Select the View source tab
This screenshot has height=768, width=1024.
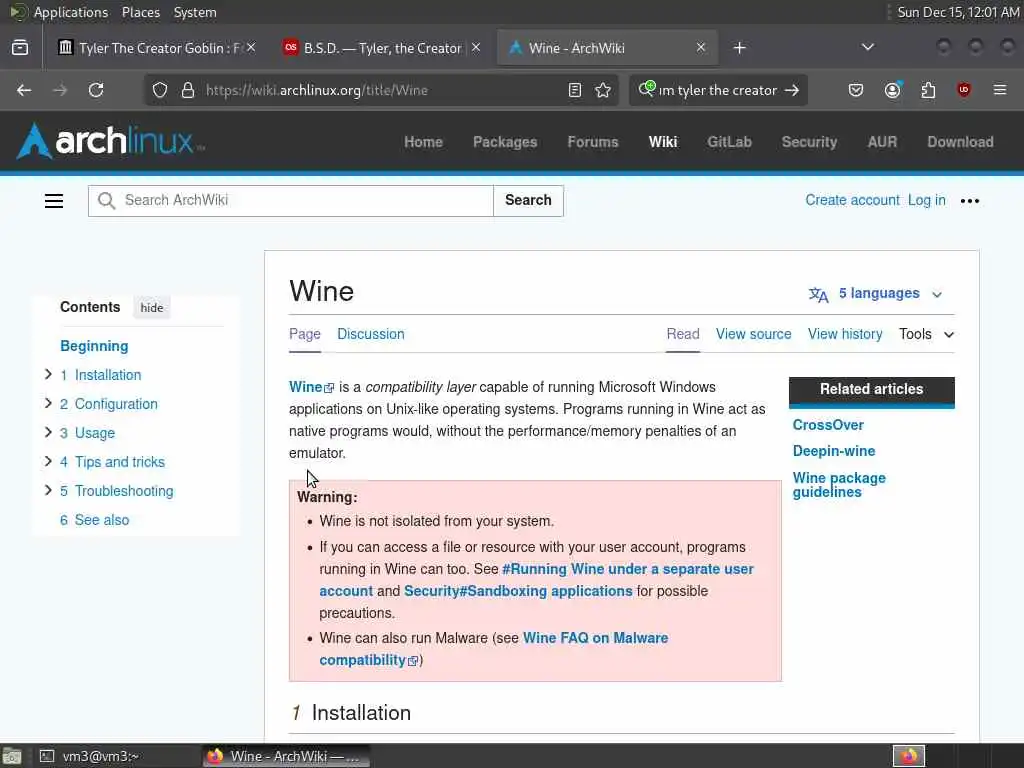tap(753, 334)
